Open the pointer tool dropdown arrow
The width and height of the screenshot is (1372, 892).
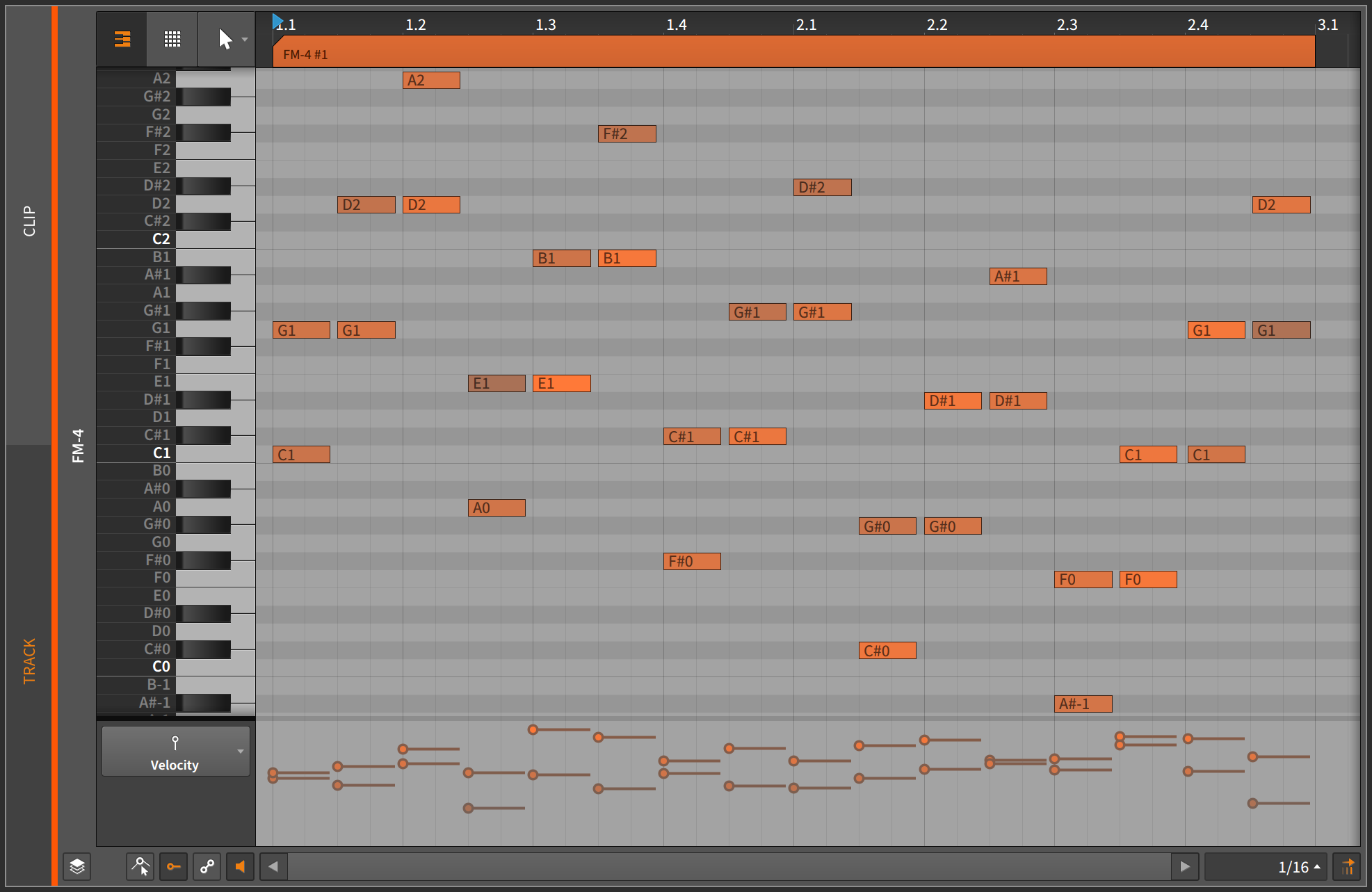pos(245,39)
